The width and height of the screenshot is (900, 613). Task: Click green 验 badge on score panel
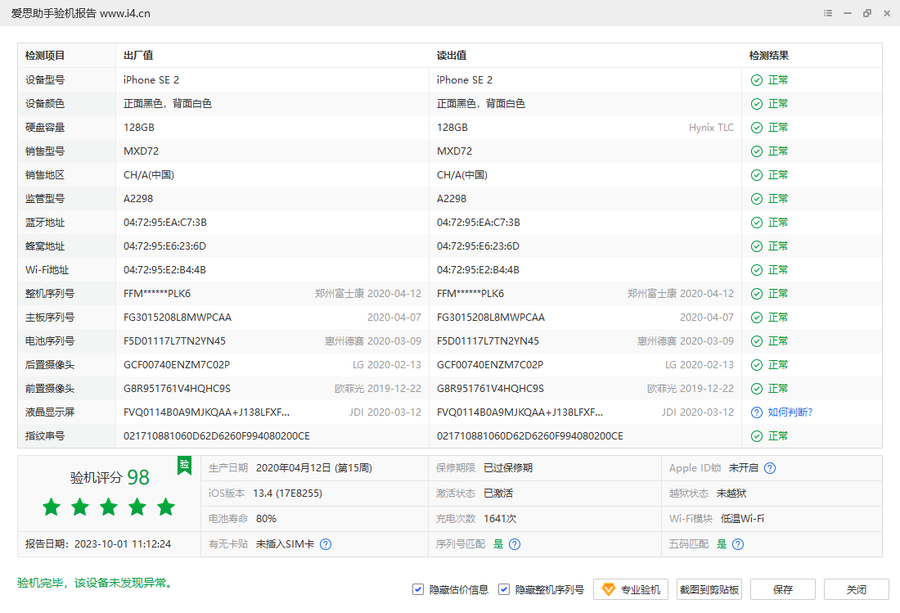pyautogui.click(x=184, y=465)
